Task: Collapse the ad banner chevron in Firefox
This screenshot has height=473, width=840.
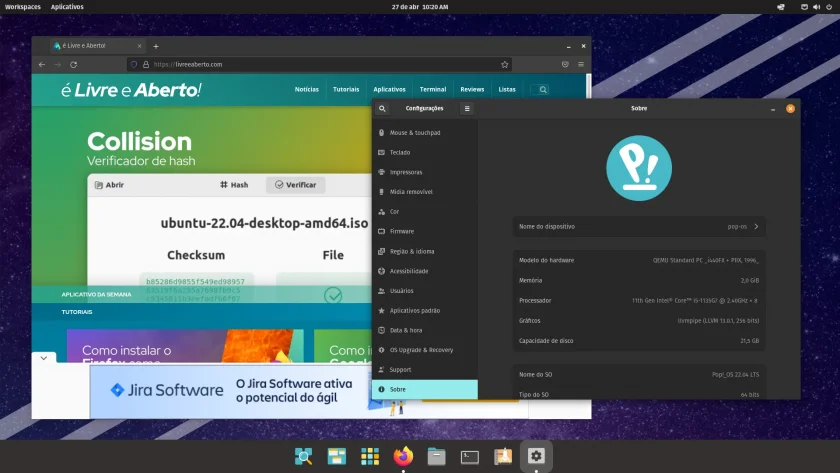Action: tap(44, 357)
